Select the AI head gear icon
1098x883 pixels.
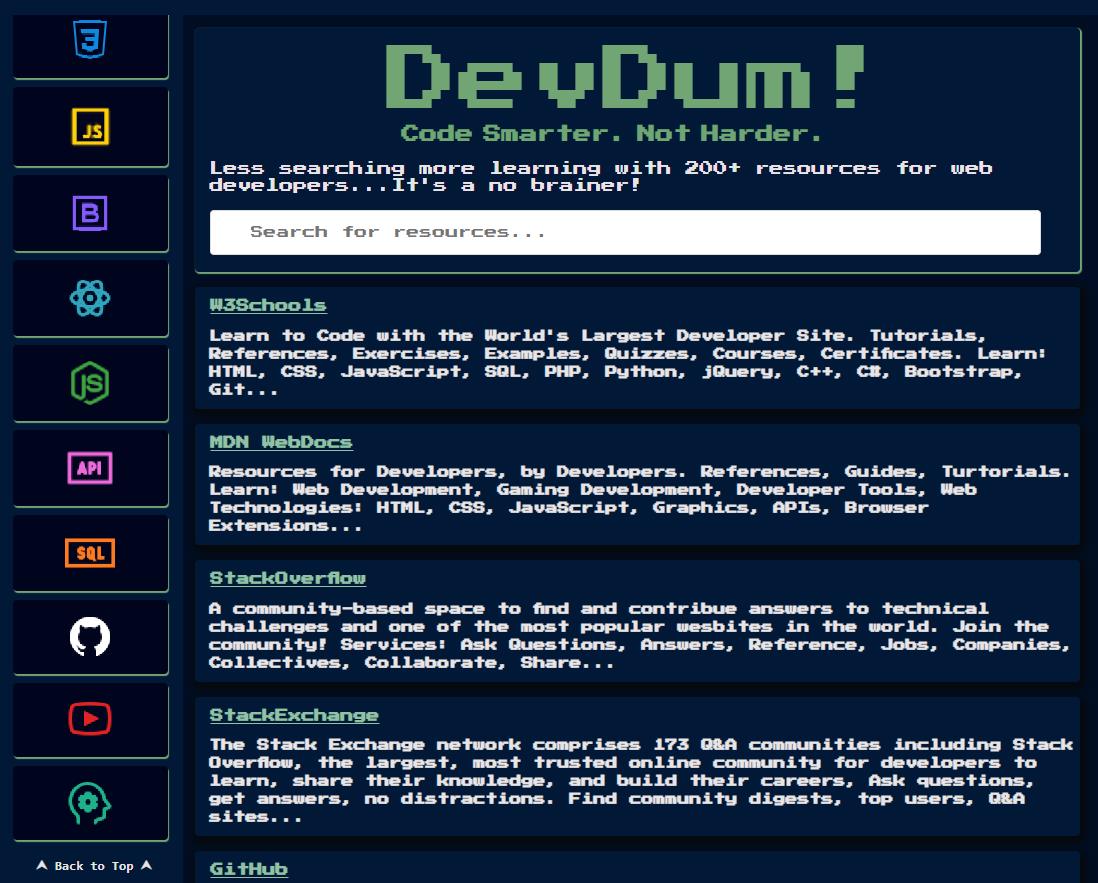pyautogui.click(x=90, y=803)
